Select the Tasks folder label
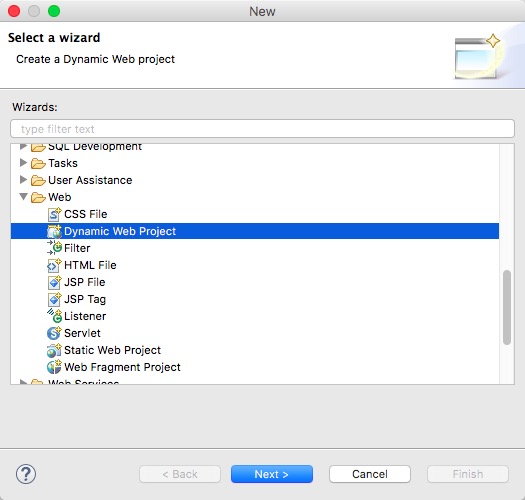Screen dimensions: 525x500 (63, 163)
